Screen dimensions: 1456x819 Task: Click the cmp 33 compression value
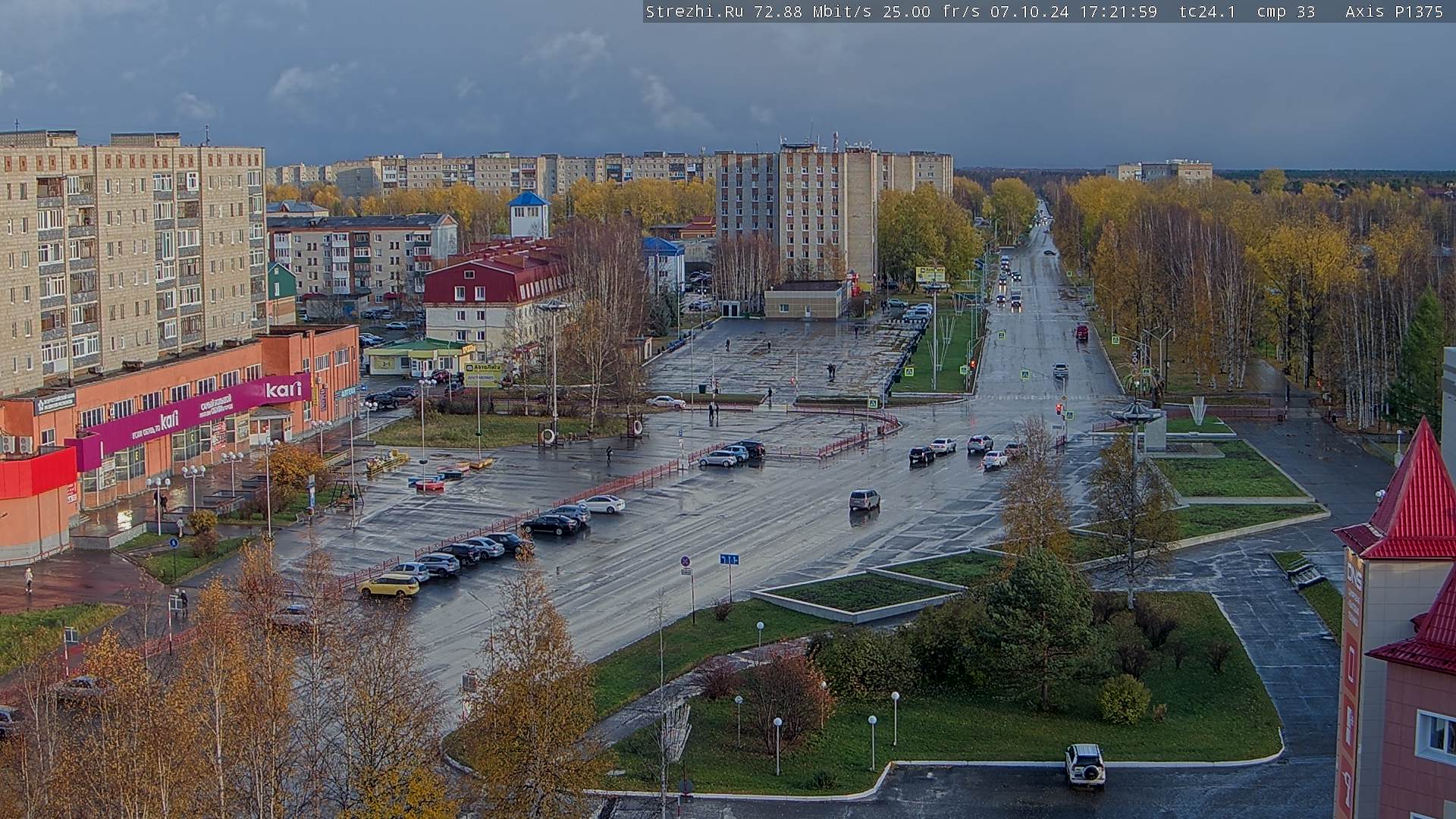pos(1285,11)
